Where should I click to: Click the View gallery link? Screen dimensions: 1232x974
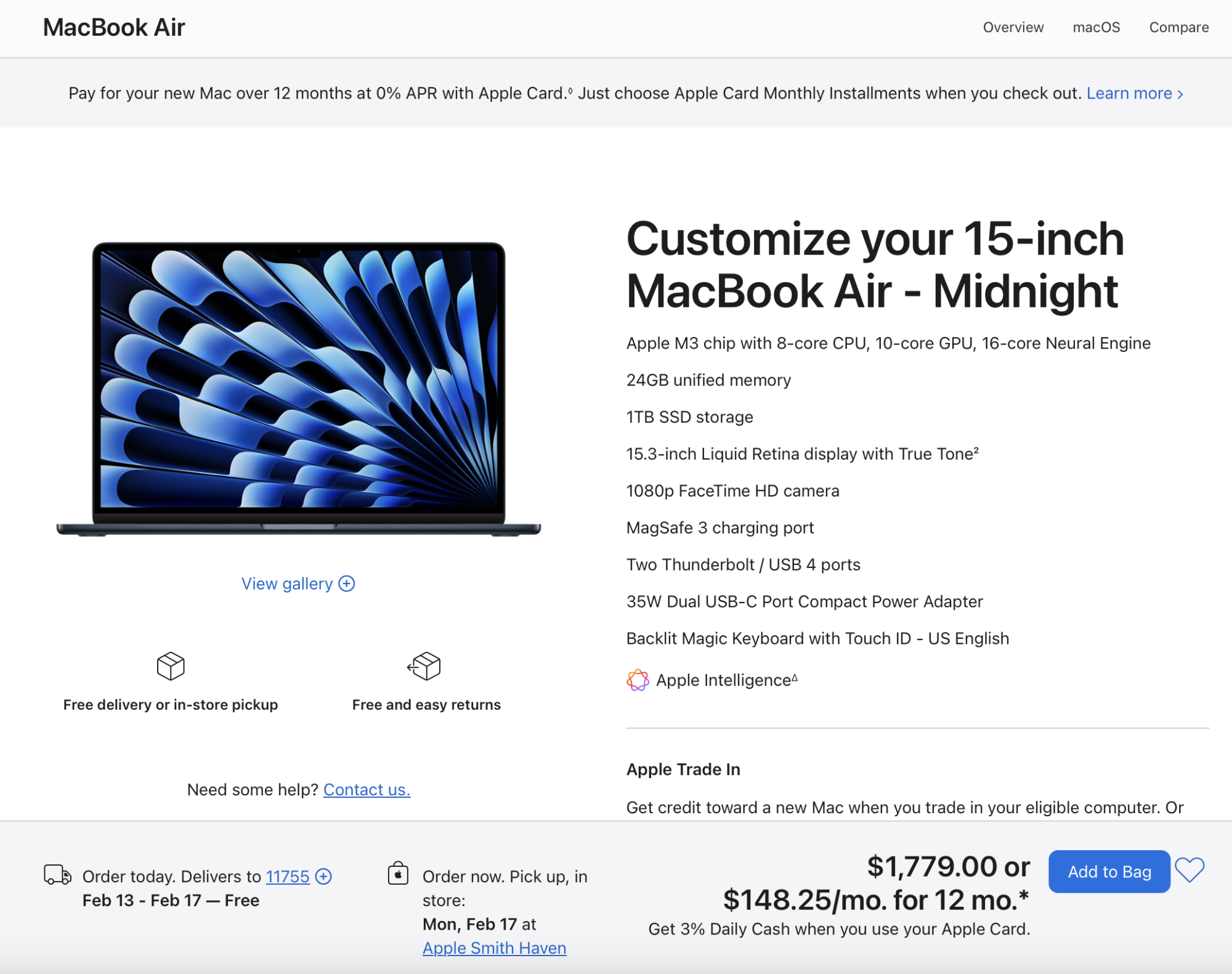(286, 583)
